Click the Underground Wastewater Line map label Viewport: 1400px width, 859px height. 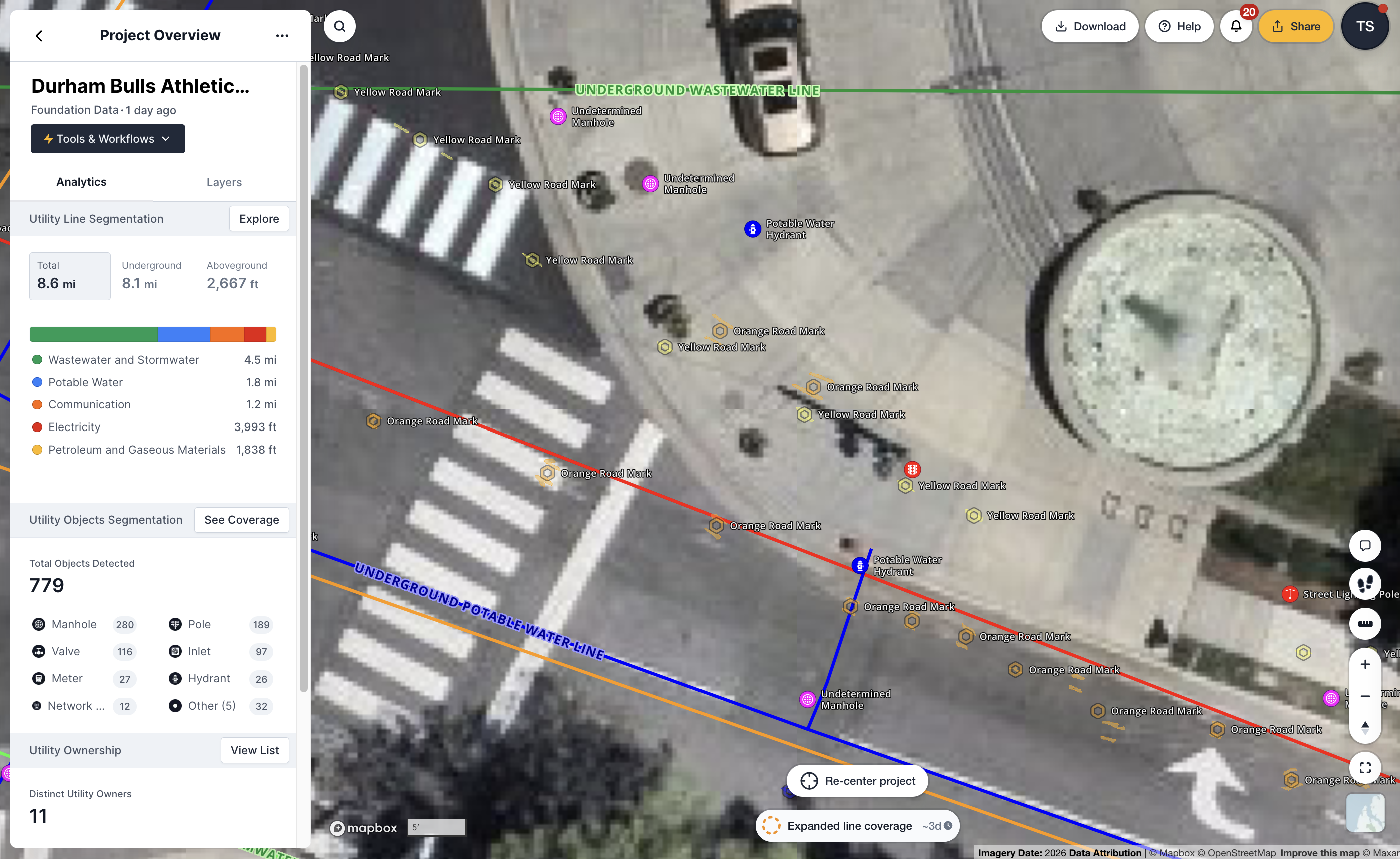[x=697, y=90]
